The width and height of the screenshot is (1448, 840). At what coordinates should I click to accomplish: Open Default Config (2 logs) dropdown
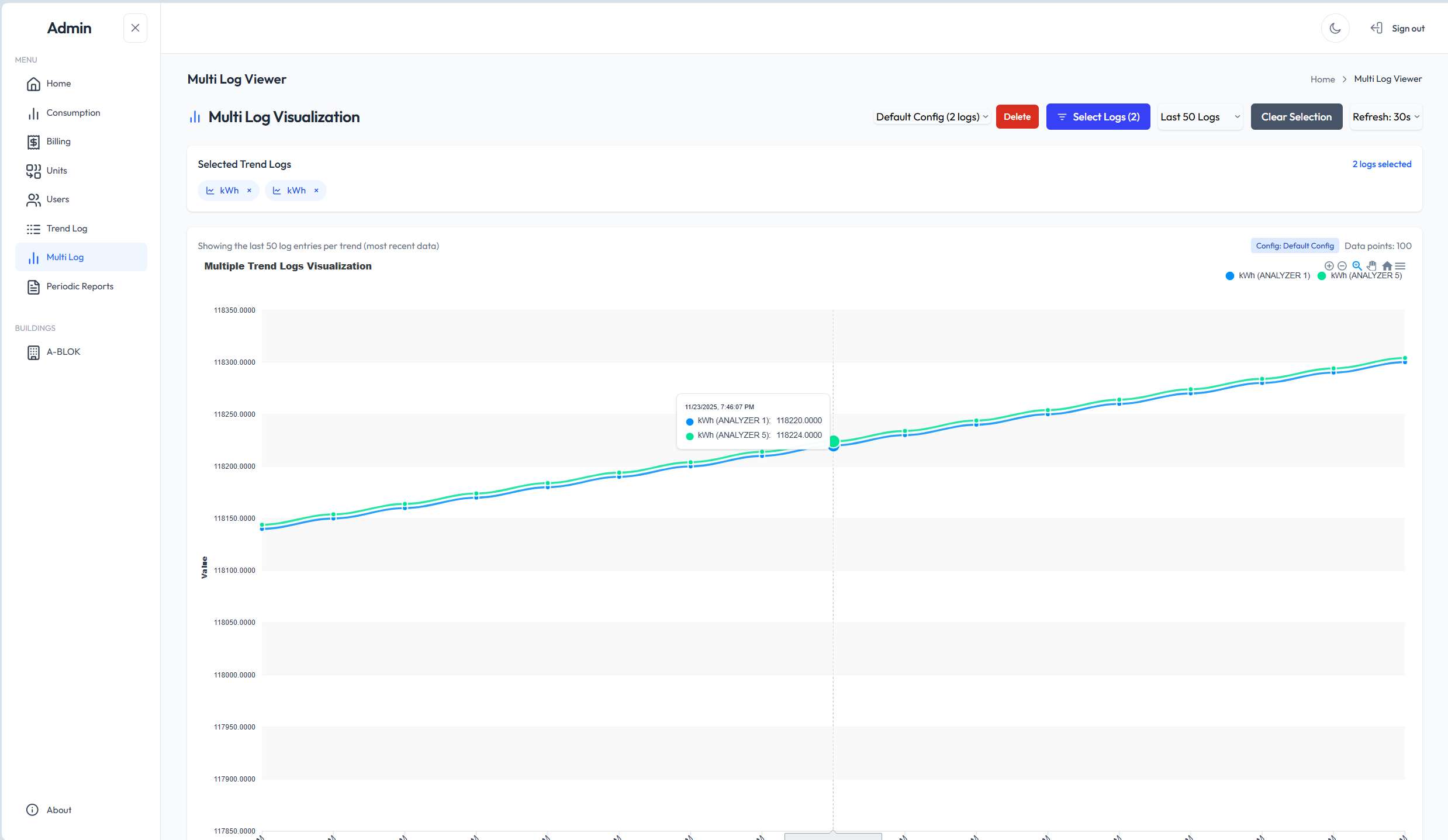coord(931,117)
